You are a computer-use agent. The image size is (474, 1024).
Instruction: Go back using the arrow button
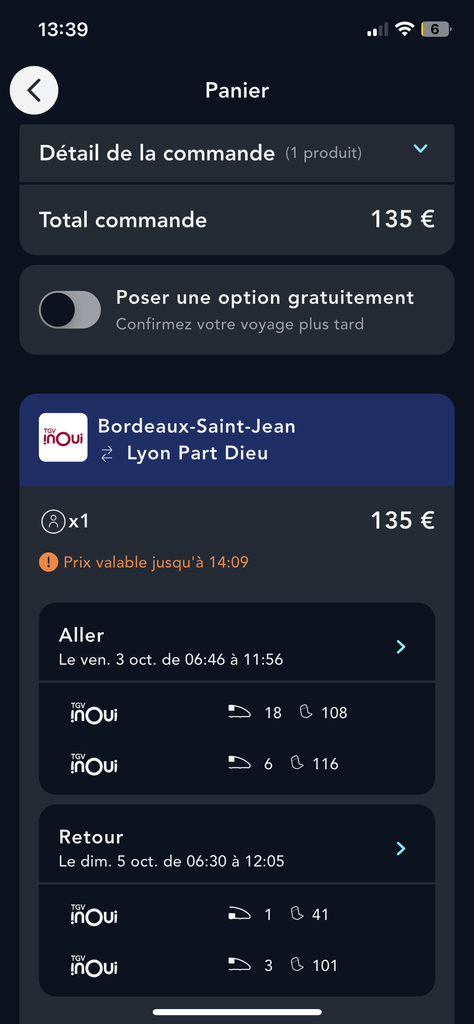point(34,90)
